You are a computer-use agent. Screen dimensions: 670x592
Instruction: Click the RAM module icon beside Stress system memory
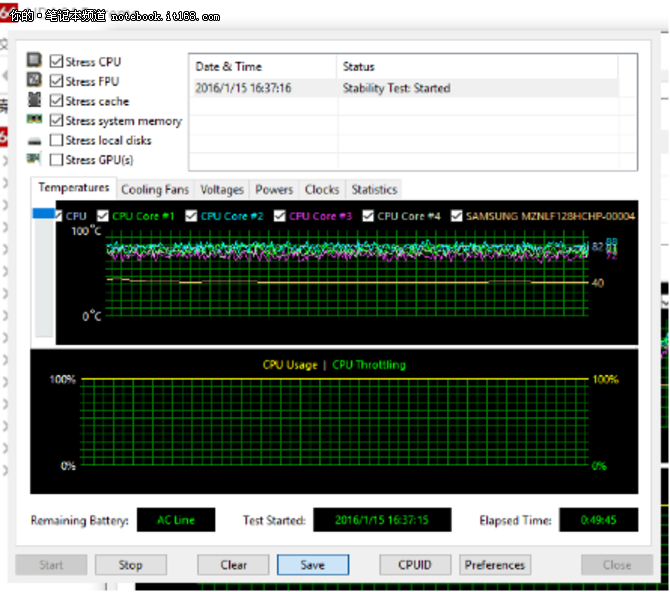pos(35,120)
